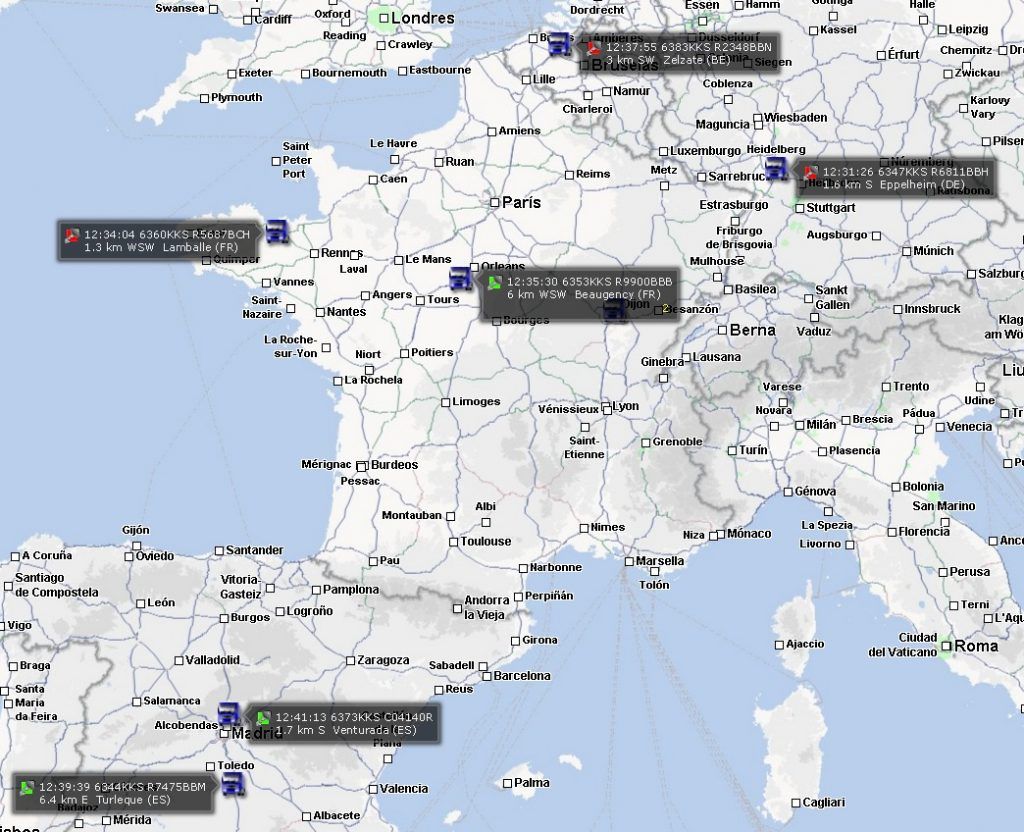The image size is (1024, 832).
Task: Click the truck icon at Eppelheim
Action: (x=776, y=168)
